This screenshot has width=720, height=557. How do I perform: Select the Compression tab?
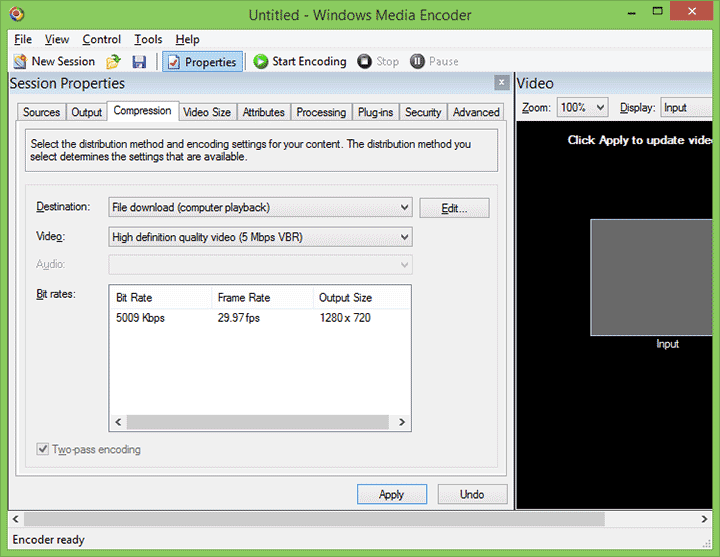click(x=142, y=111)
